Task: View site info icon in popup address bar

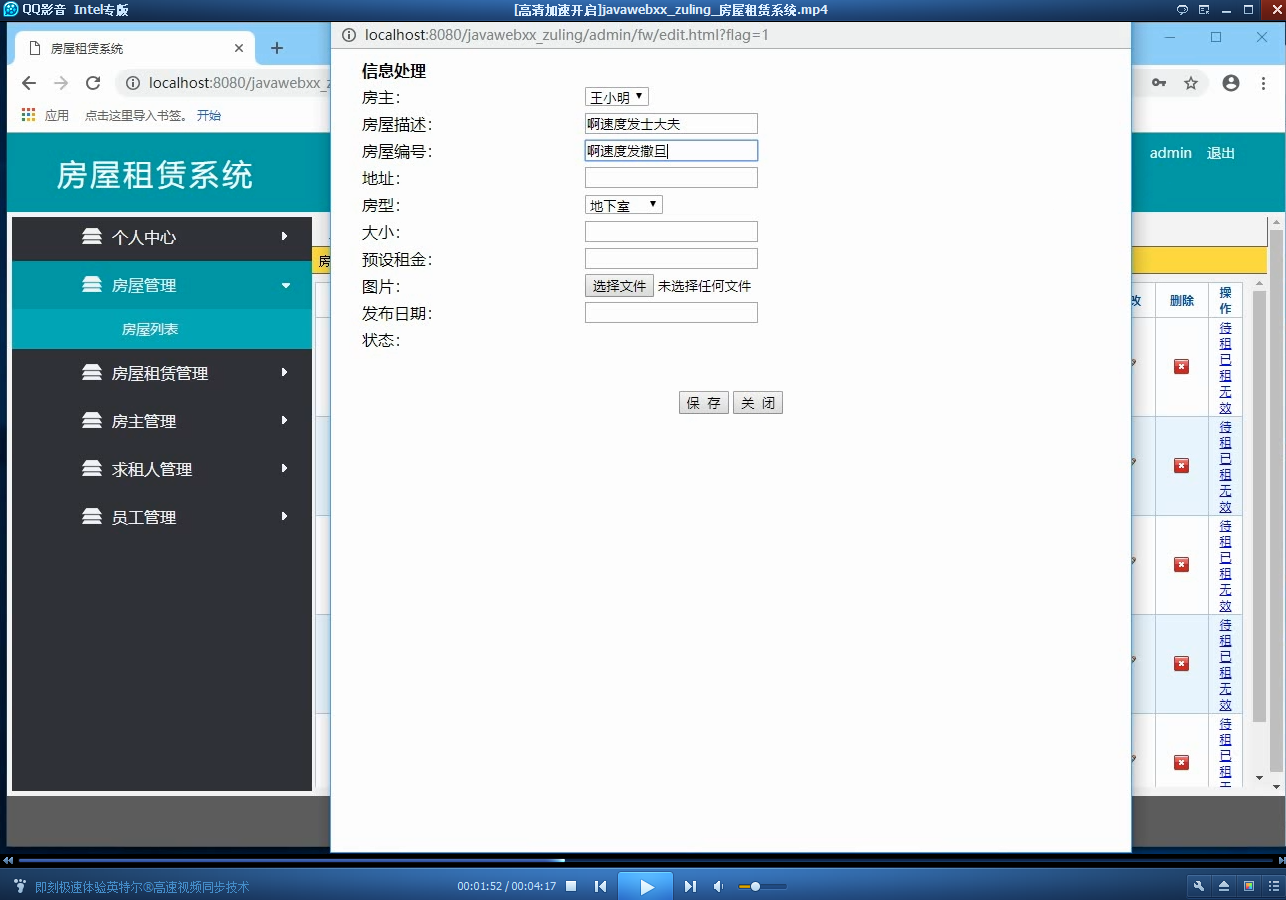Action: coord(349,35)
